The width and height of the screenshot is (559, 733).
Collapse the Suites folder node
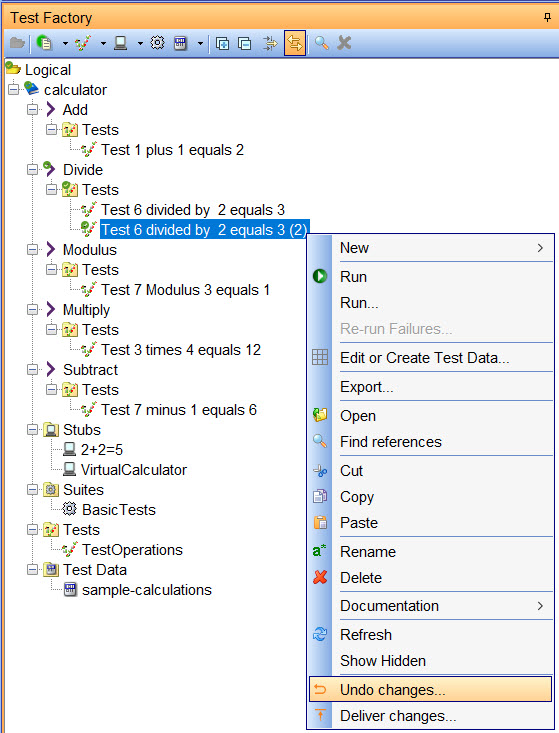32,489
